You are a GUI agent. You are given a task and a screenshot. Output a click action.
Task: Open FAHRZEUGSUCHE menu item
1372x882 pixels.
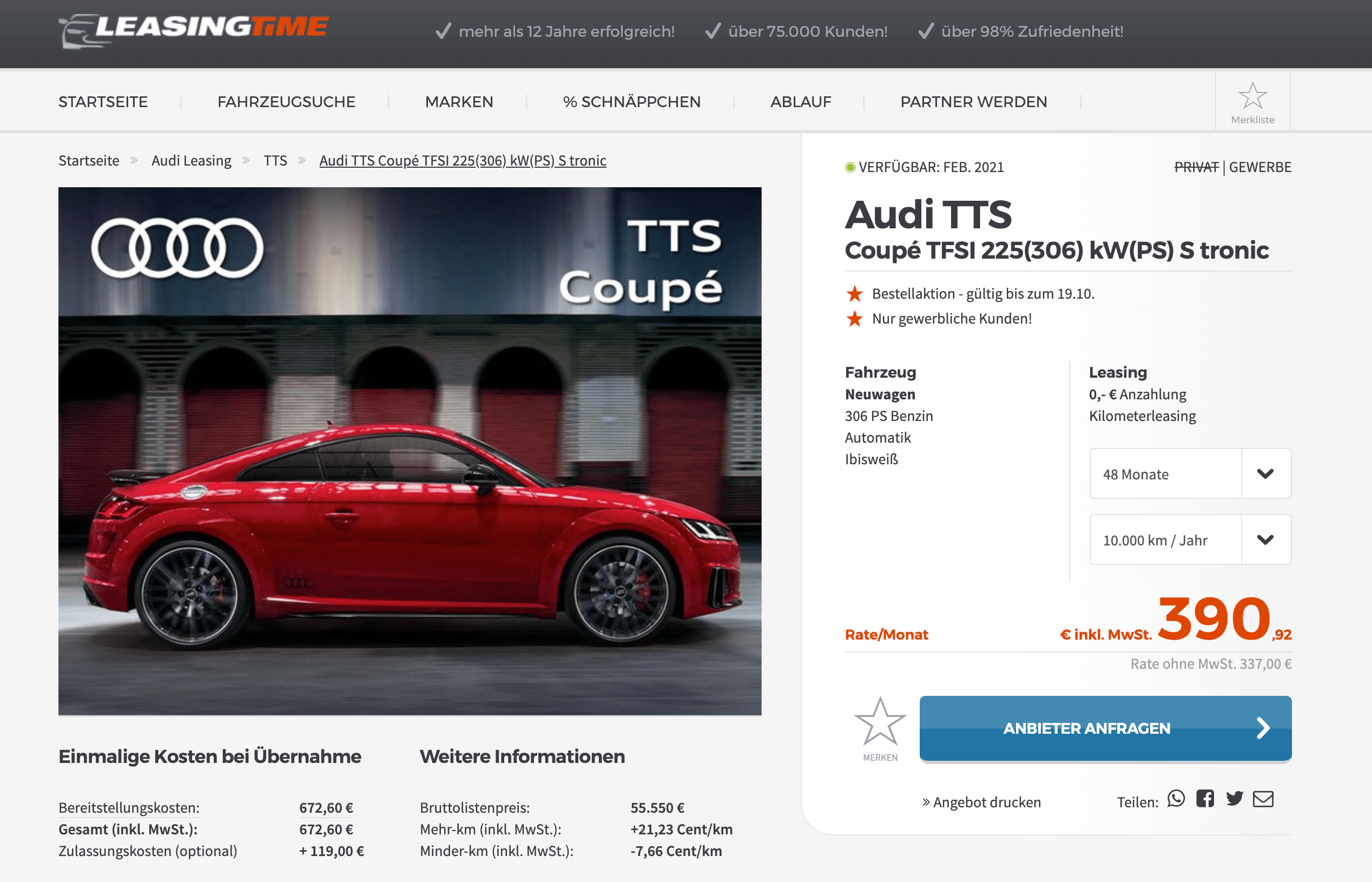pos(286,102)
